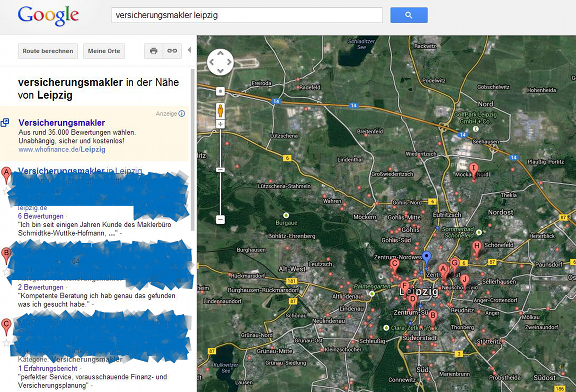
Task: Collapse the left results panel arrow
Action: point(189,50)
